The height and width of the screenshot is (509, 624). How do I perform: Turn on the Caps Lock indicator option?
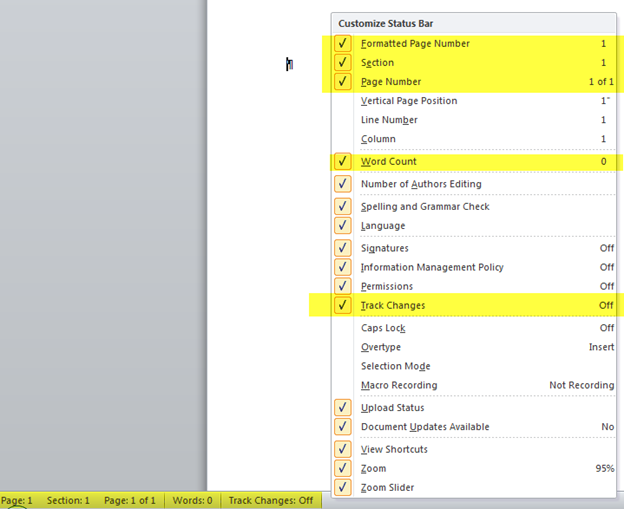(383, 328)
